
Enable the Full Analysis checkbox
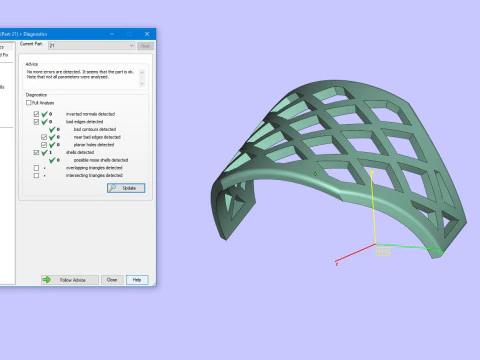point(29,103)
